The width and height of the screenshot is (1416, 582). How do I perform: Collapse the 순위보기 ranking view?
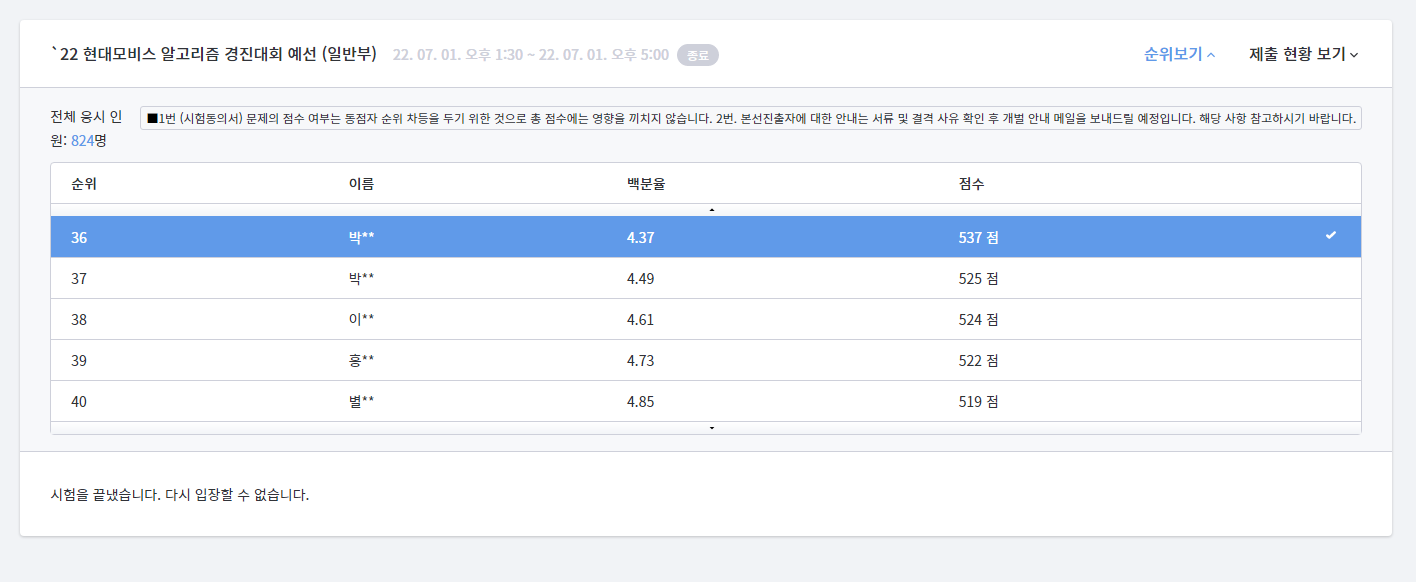click(x=1180, y=54)
